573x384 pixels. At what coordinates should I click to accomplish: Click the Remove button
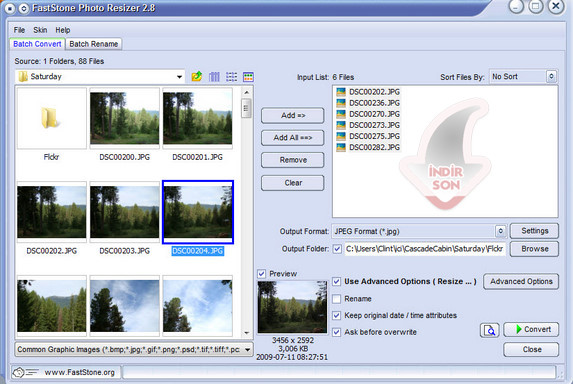point(292,160)
